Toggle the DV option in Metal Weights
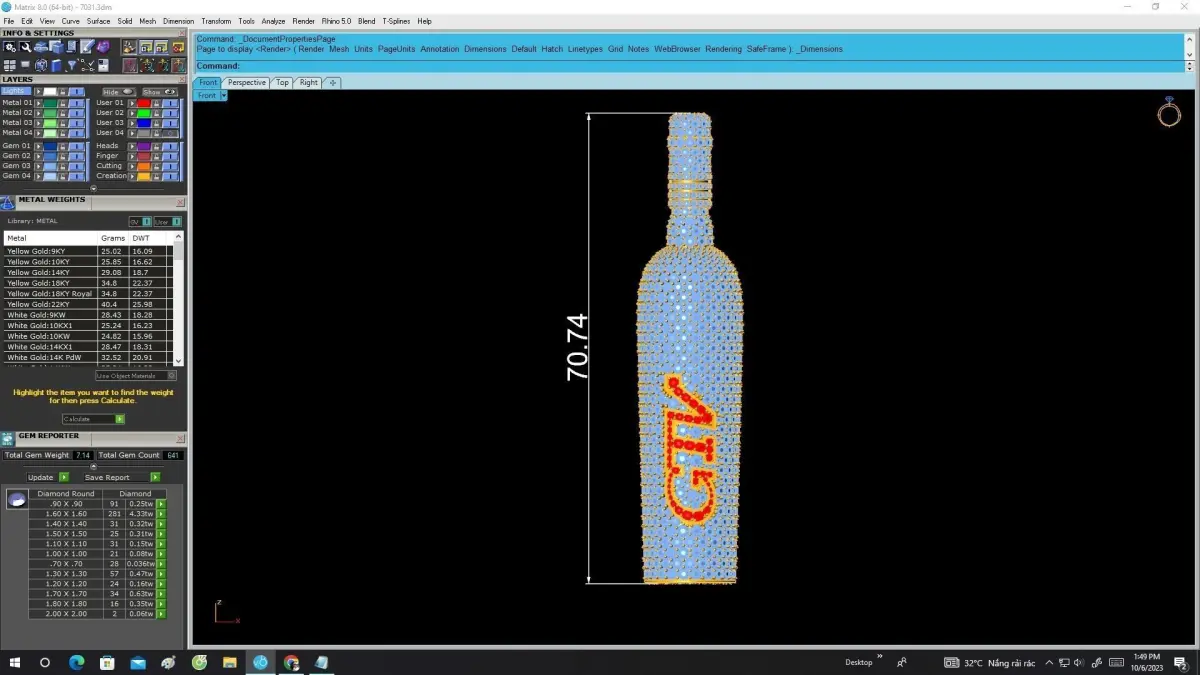Viewport: 1200px width, 675px height. point(140,222)
